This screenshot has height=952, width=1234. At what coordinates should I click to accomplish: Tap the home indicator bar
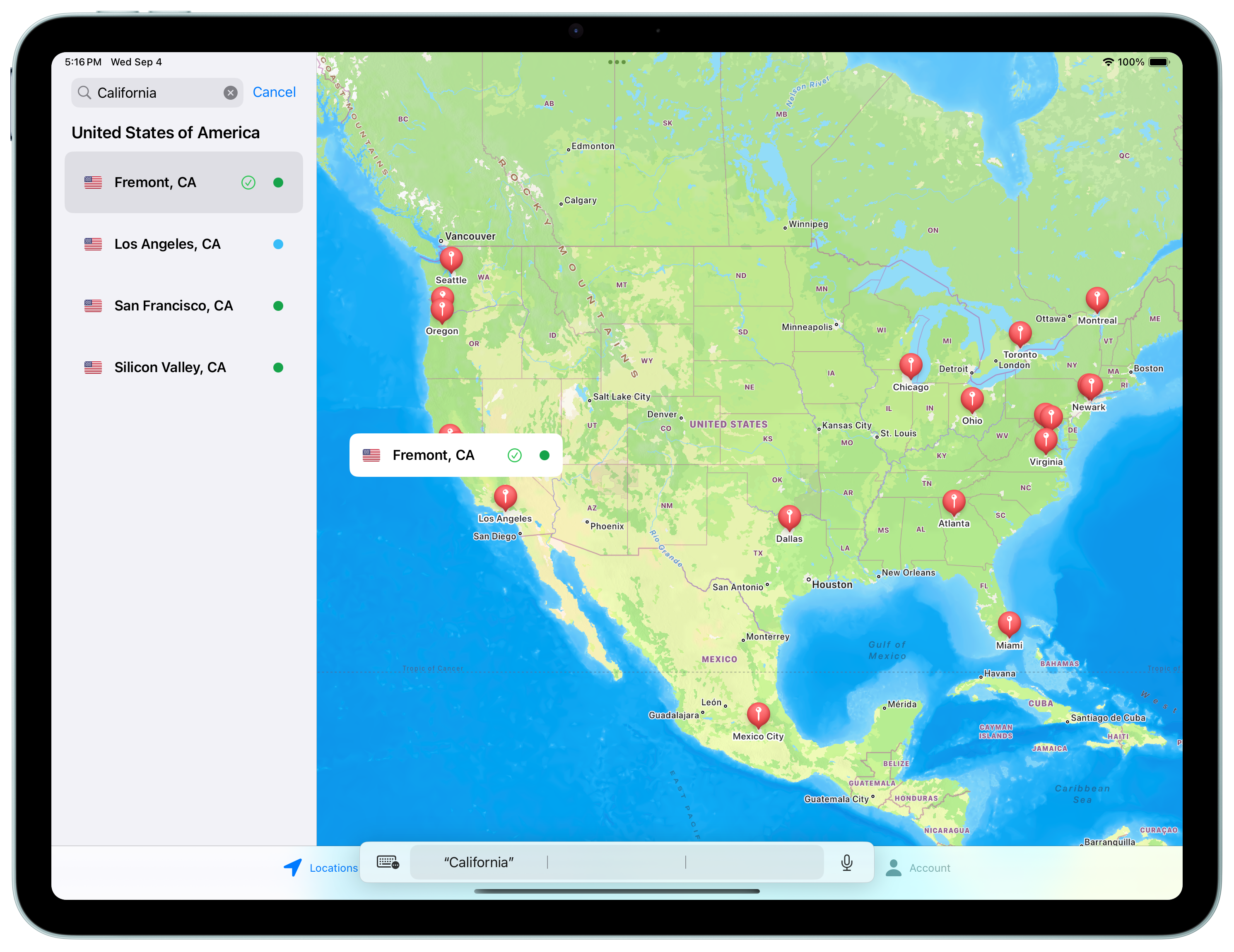pos(617,891)
